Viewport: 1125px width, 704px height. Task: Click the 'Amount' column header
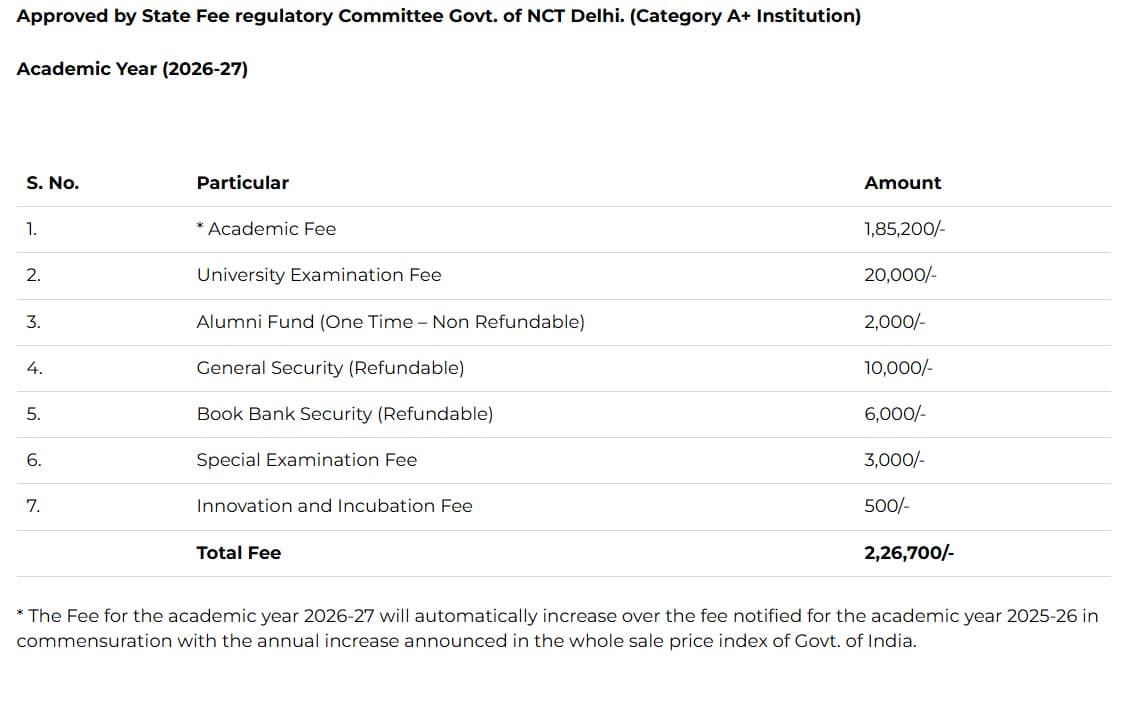pyautogui.click(x=902, y=183)
